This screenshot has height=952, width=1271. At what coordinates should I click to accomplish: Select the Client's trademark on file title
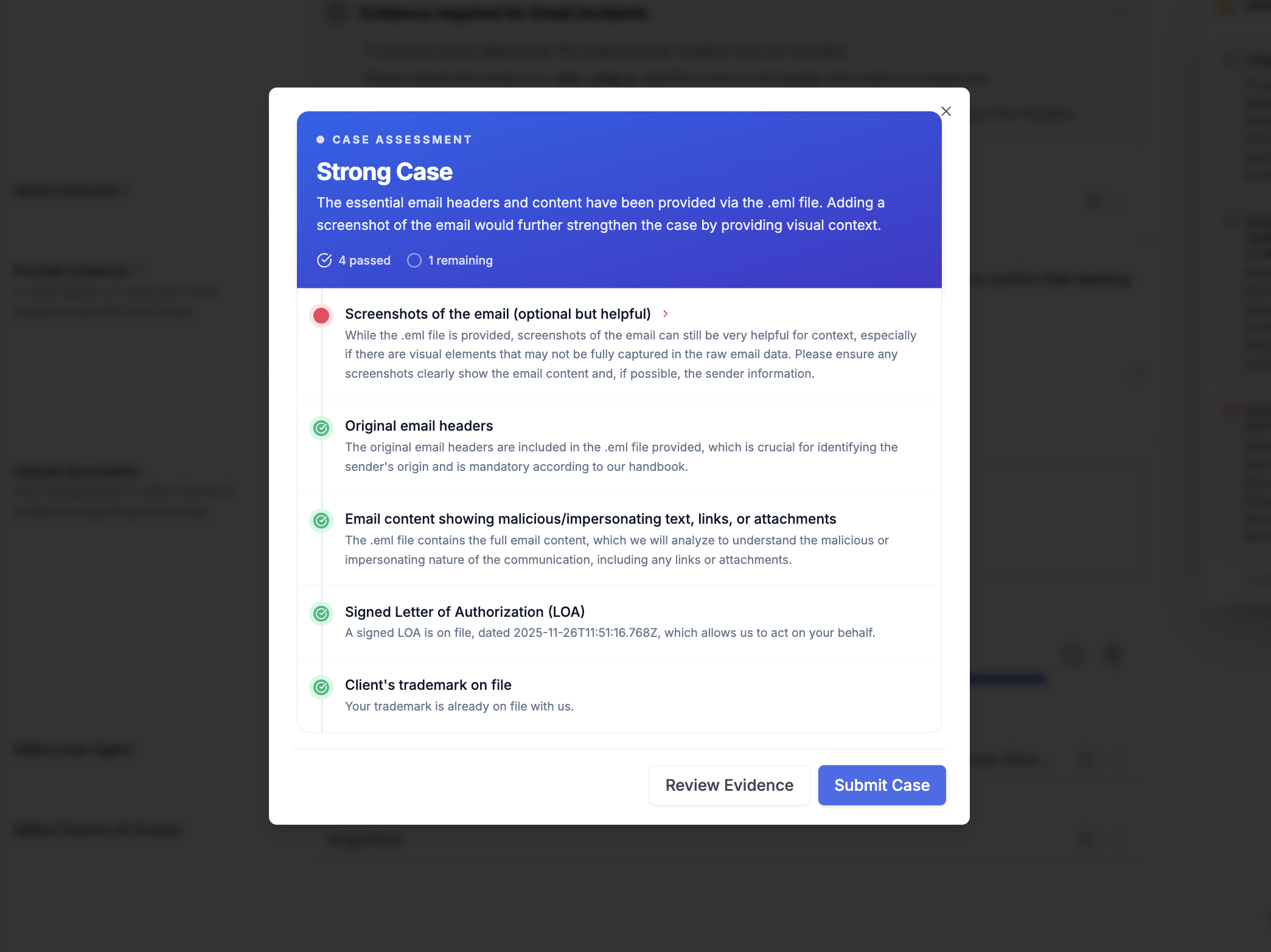[428, 685]
